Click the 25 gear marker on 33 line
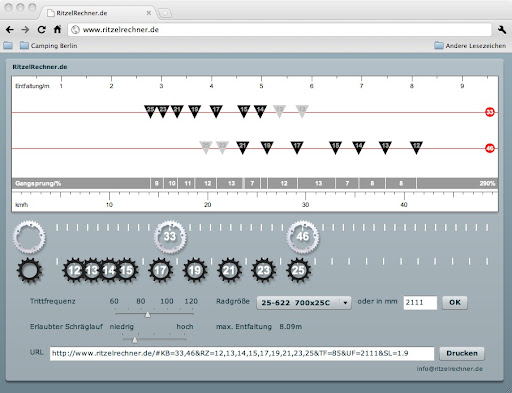This screenshot has height=393, width=512. pos(150,111)
